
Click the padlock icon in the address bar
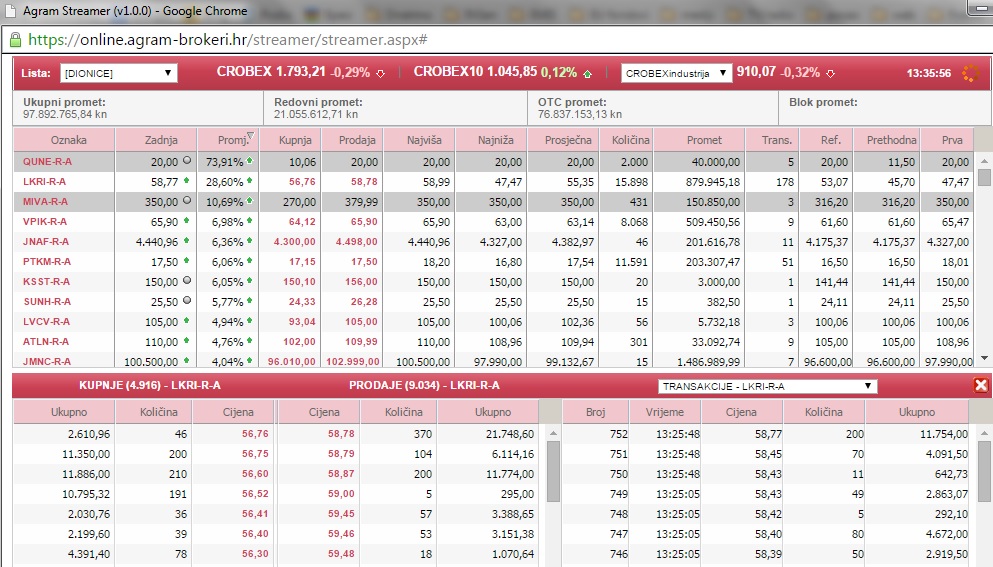click(x=14, y=40)
